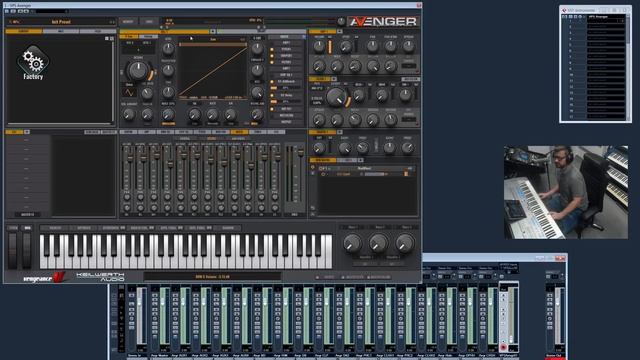
Task: Click the Keilwerth Audio logo
Action: pos(100,277)
